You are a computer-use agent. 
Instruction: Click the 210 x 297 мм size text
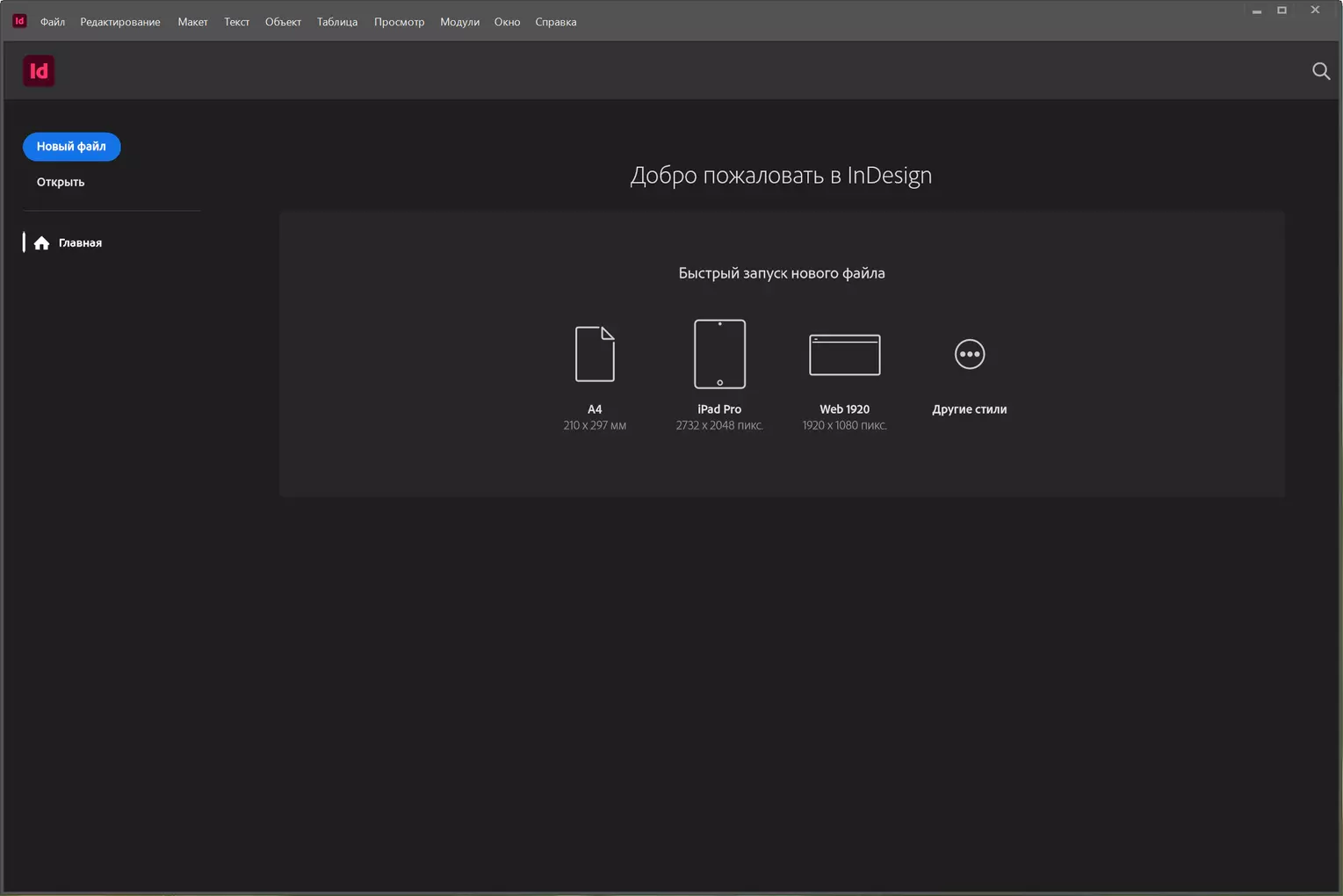(595, 425)
